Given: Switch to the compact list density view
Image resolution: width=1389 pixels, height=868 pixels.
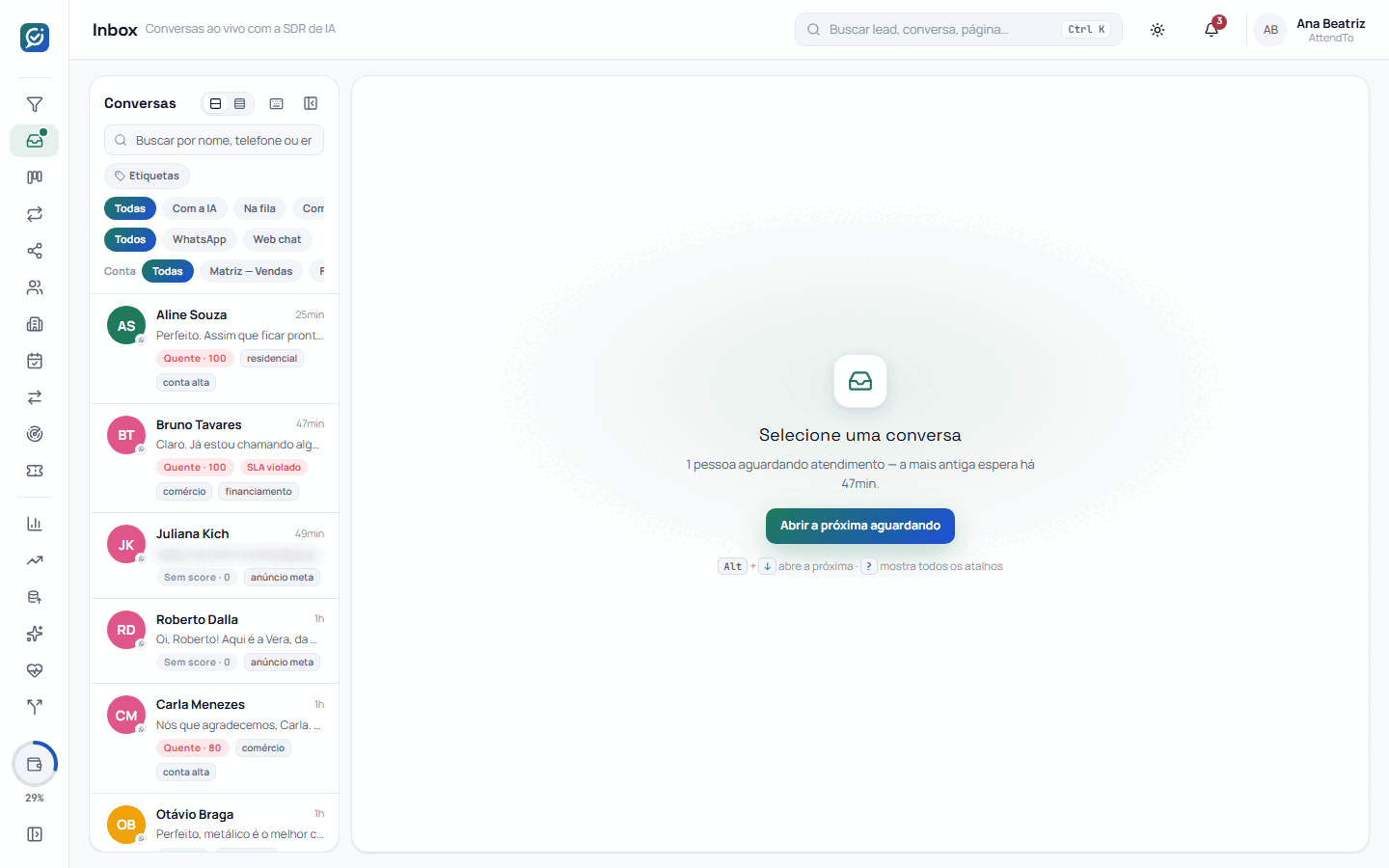Looking at the screenshot, I should [240, 103].
